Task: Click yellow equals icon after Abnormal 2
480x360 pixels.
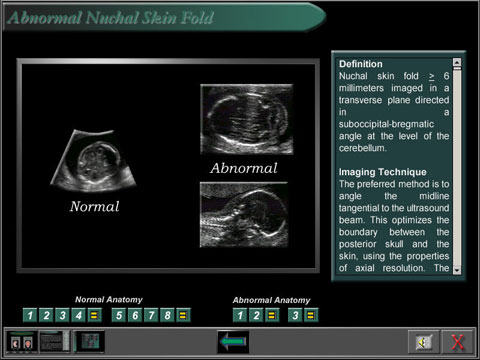Action: pyautogui.click(x=272, y=315)
